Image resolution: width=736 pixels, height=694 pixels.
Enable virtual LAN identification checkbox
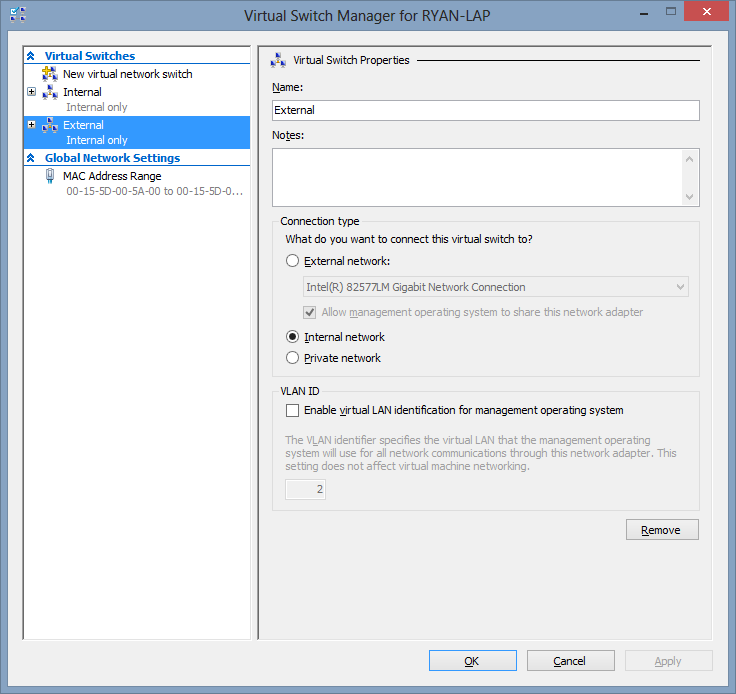tap(292, 410)
